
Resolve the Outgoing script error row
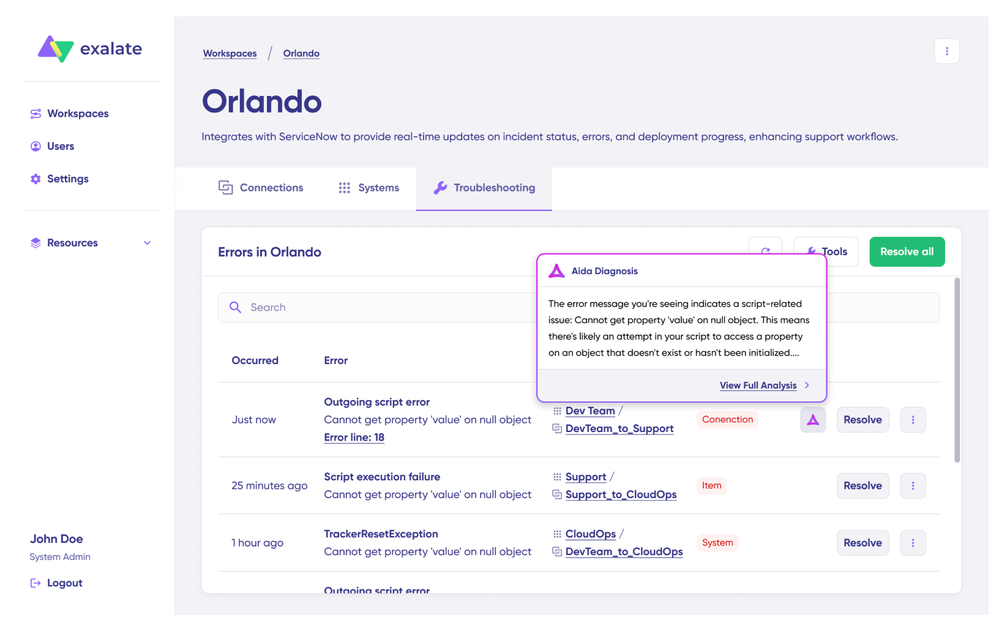point(863,420)
